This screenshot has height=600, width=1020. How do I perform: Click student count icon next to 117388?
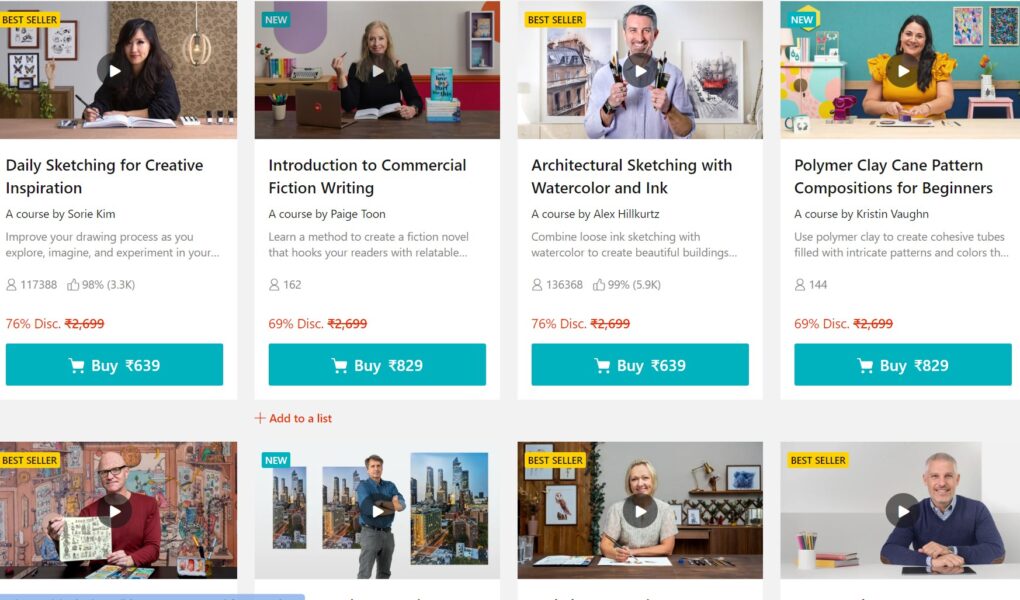(11, 284)
